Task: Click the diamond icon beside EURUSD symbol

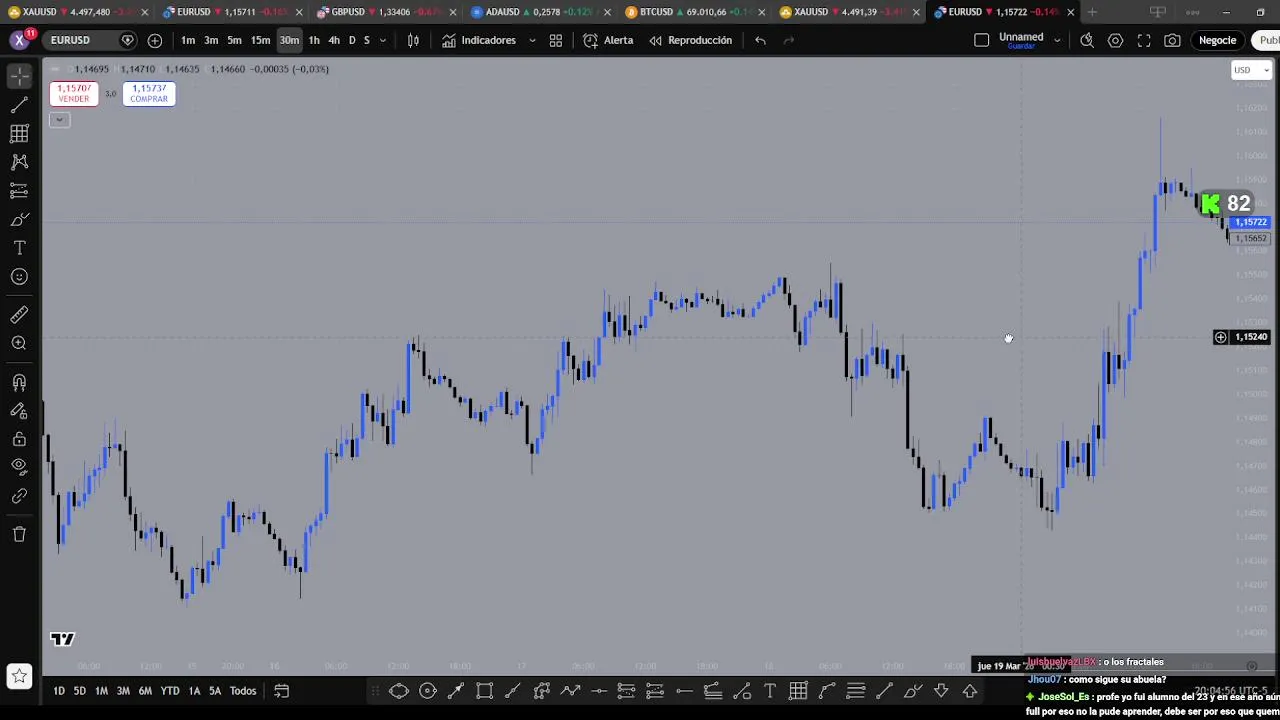Action: click(x=127, y=40)
